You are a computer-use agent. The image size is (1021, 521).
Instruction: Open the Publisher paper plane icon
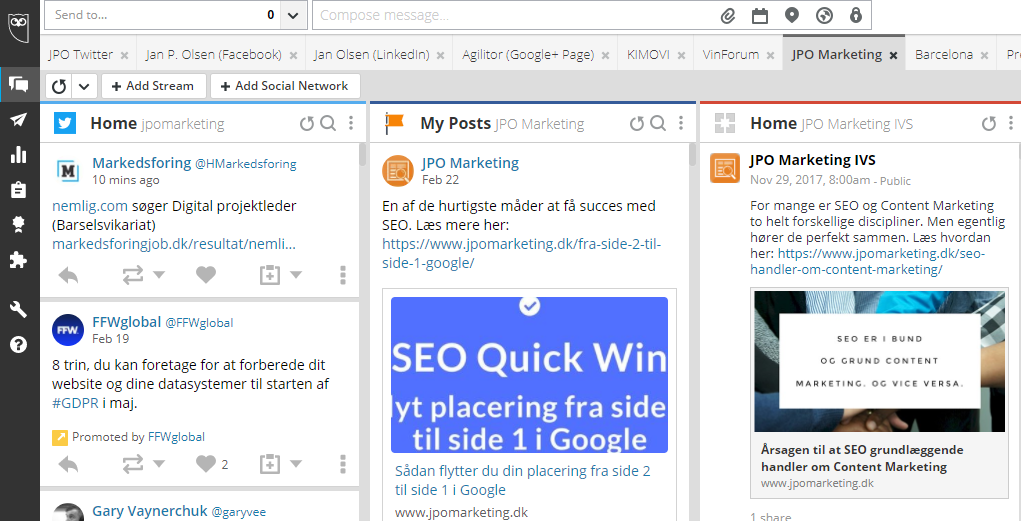click(x=19, y=119)
